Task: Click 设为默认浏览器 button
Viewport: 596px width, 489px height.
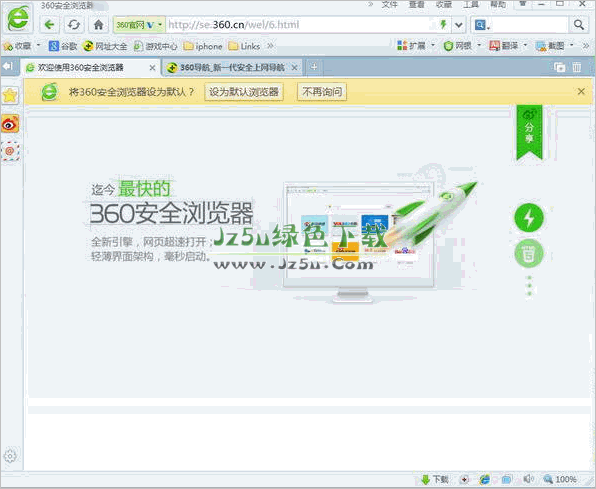Action: (x=244, y=92)
